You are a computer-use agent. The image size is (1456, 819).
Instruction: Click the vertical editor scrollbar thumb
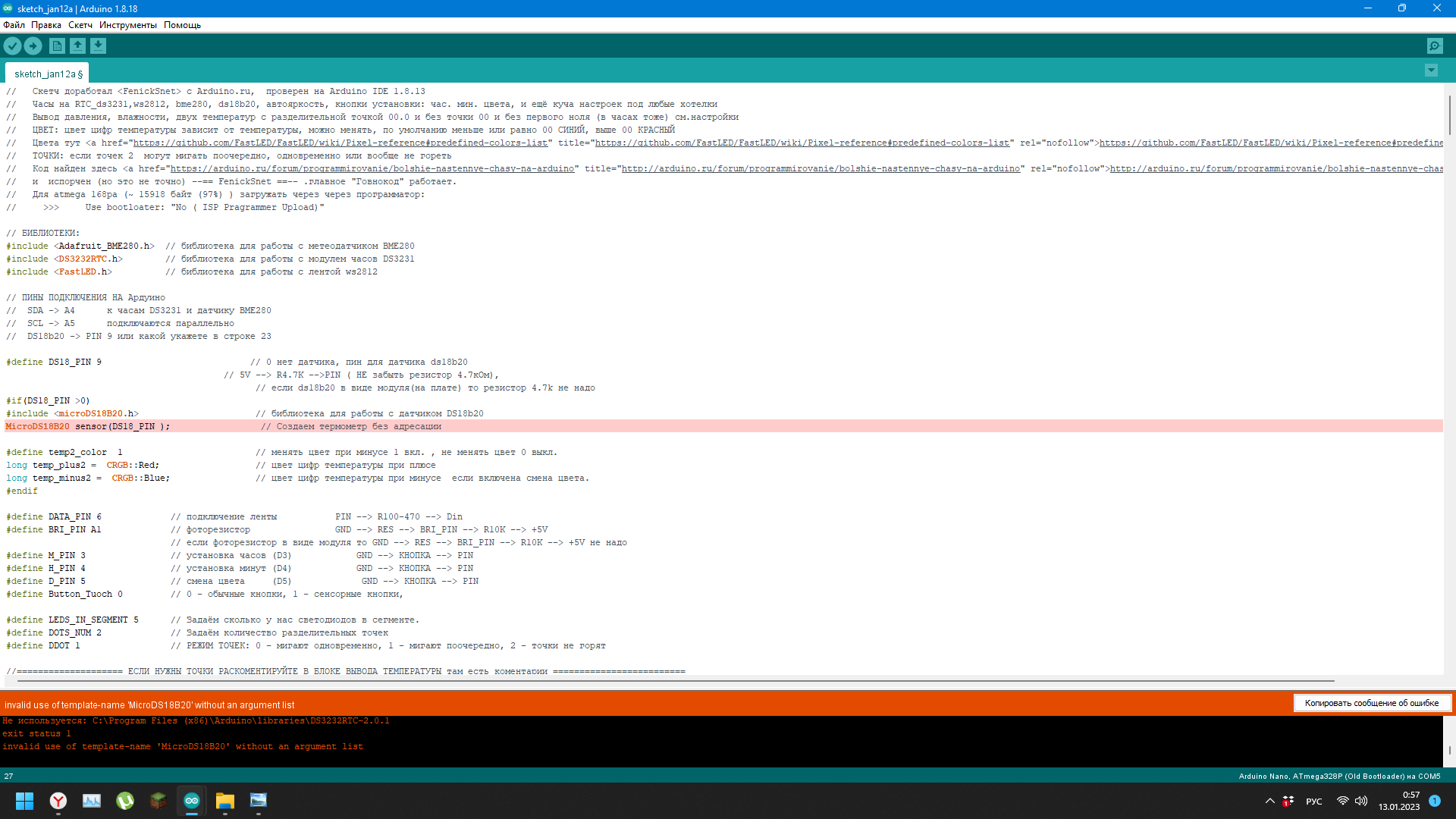click(x=1448, y=114)
